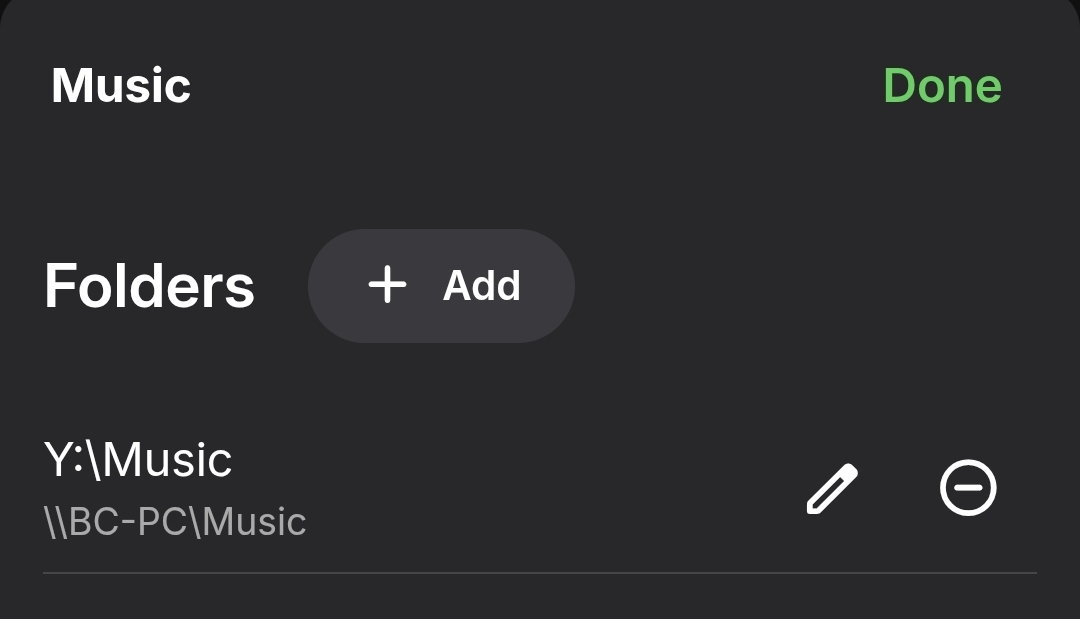Hit the rounded Add folder button
The height and width of the screenshot is (619, 1080).
point(441,286)
